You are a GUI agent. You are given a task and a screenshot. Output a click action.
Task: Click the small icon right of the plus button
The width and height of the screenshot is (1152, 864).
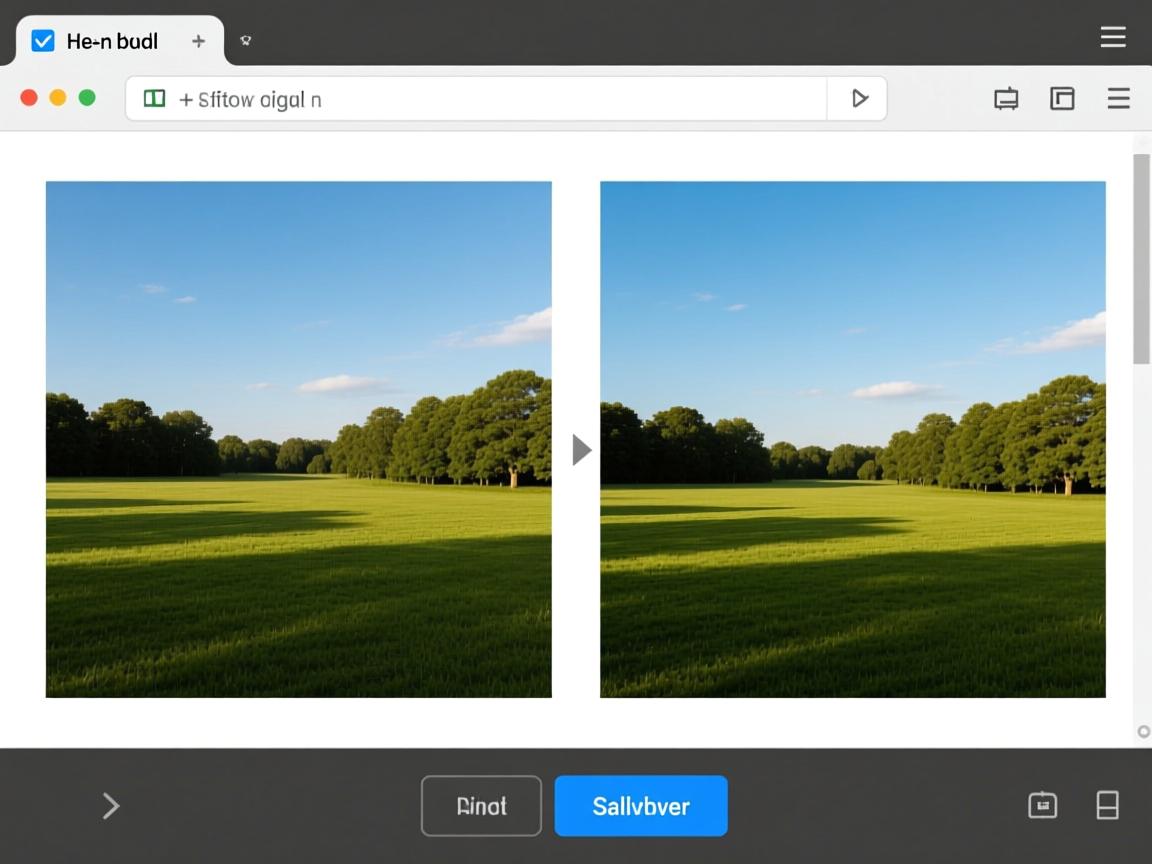[245, 41]
